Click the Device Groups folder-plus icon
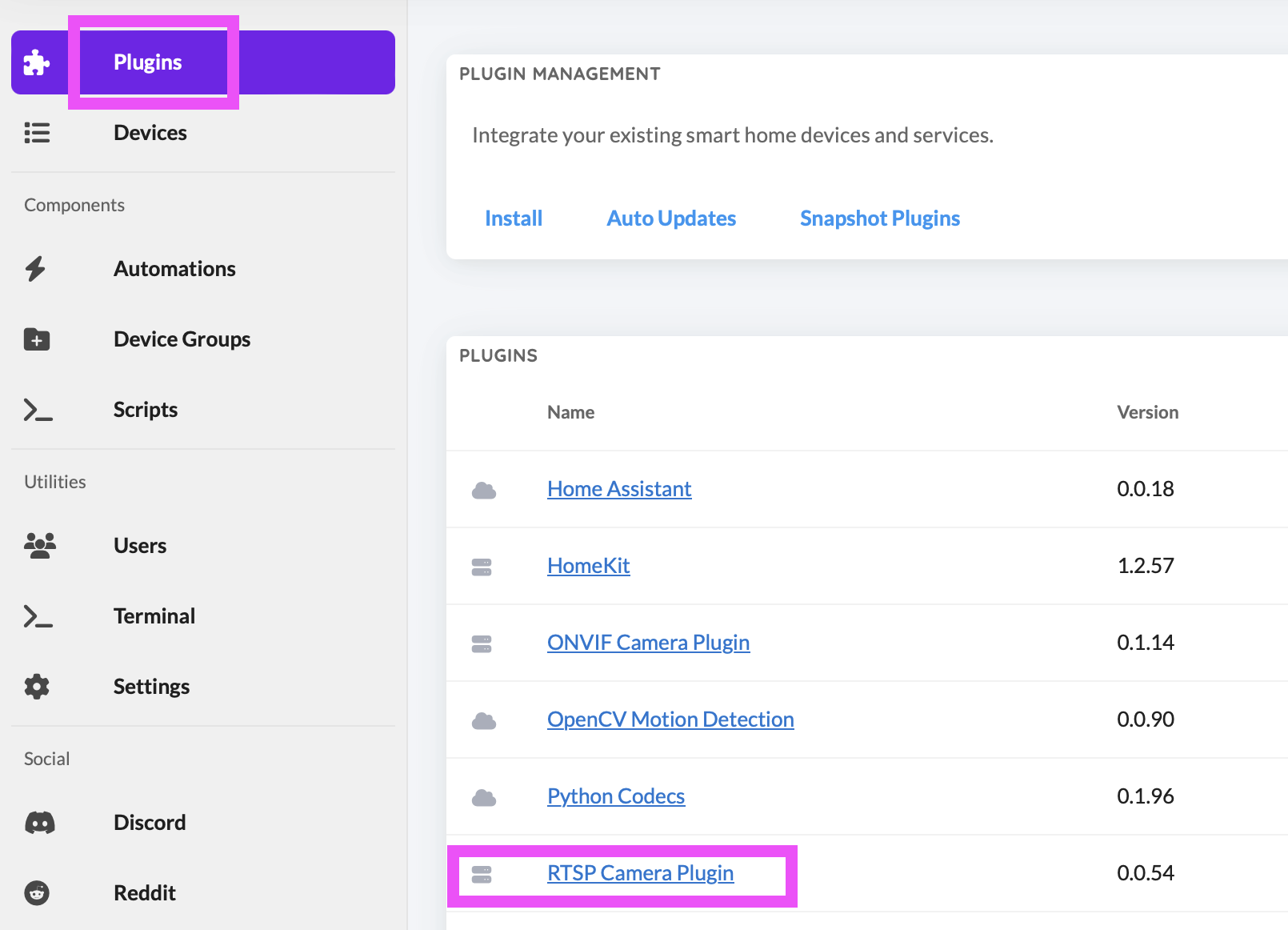The height and width of the screenshot is (930, 1288). pos(37,339)
